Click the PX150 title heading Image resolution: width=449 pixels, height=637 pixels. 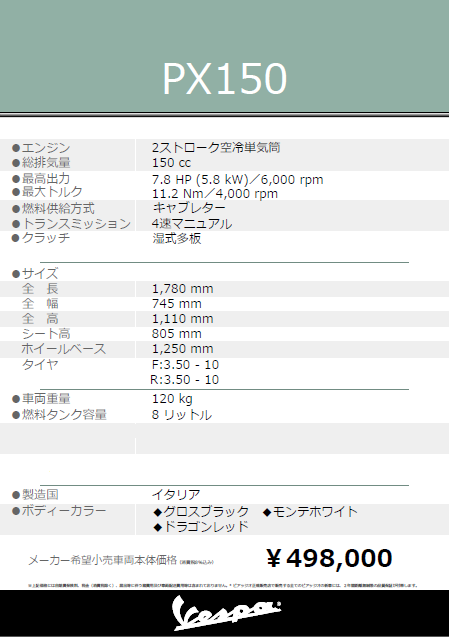(x=225, y=79)
